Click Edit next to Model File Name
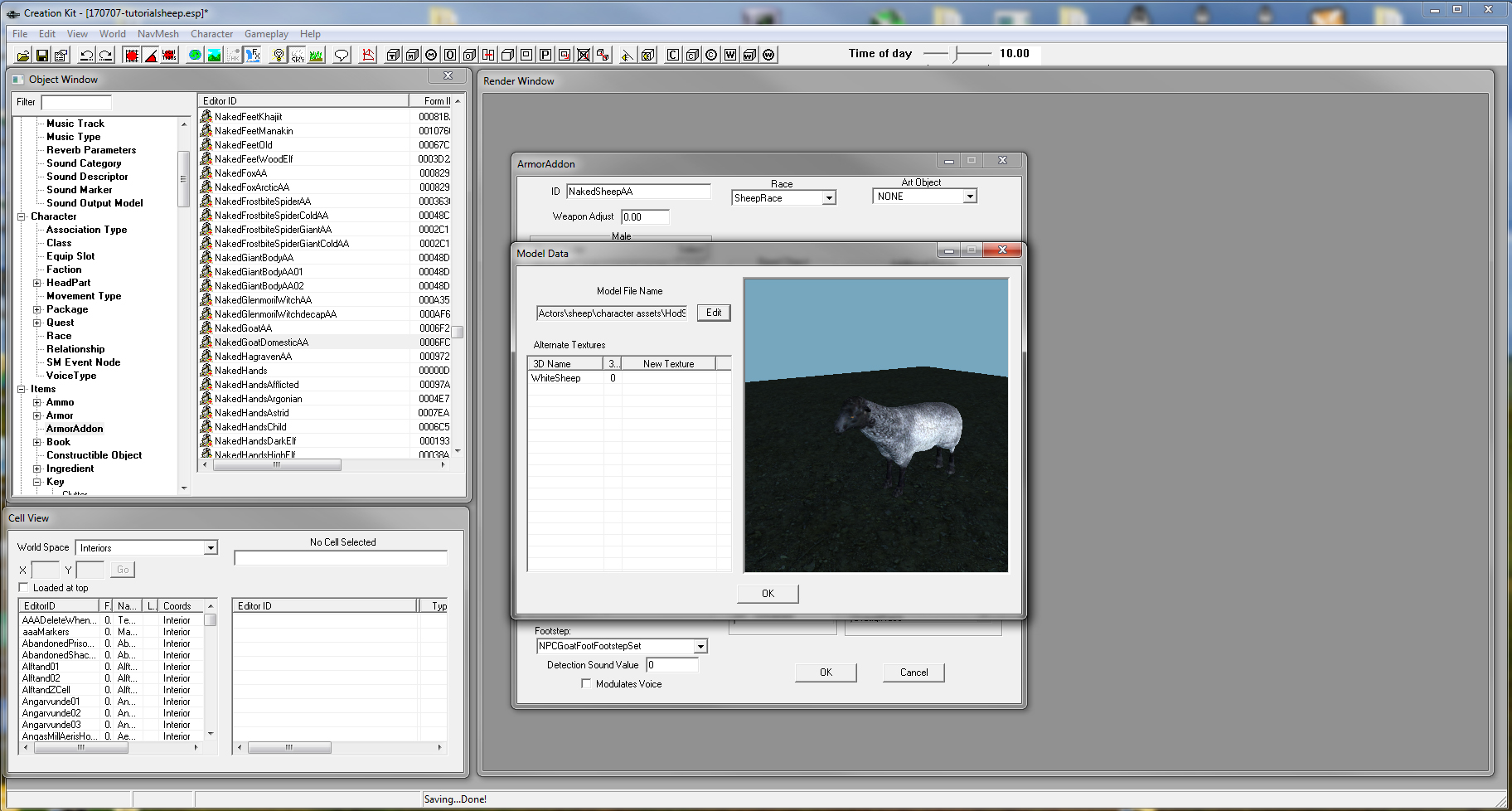1512x811 pixels. click(x=713, y=313)
